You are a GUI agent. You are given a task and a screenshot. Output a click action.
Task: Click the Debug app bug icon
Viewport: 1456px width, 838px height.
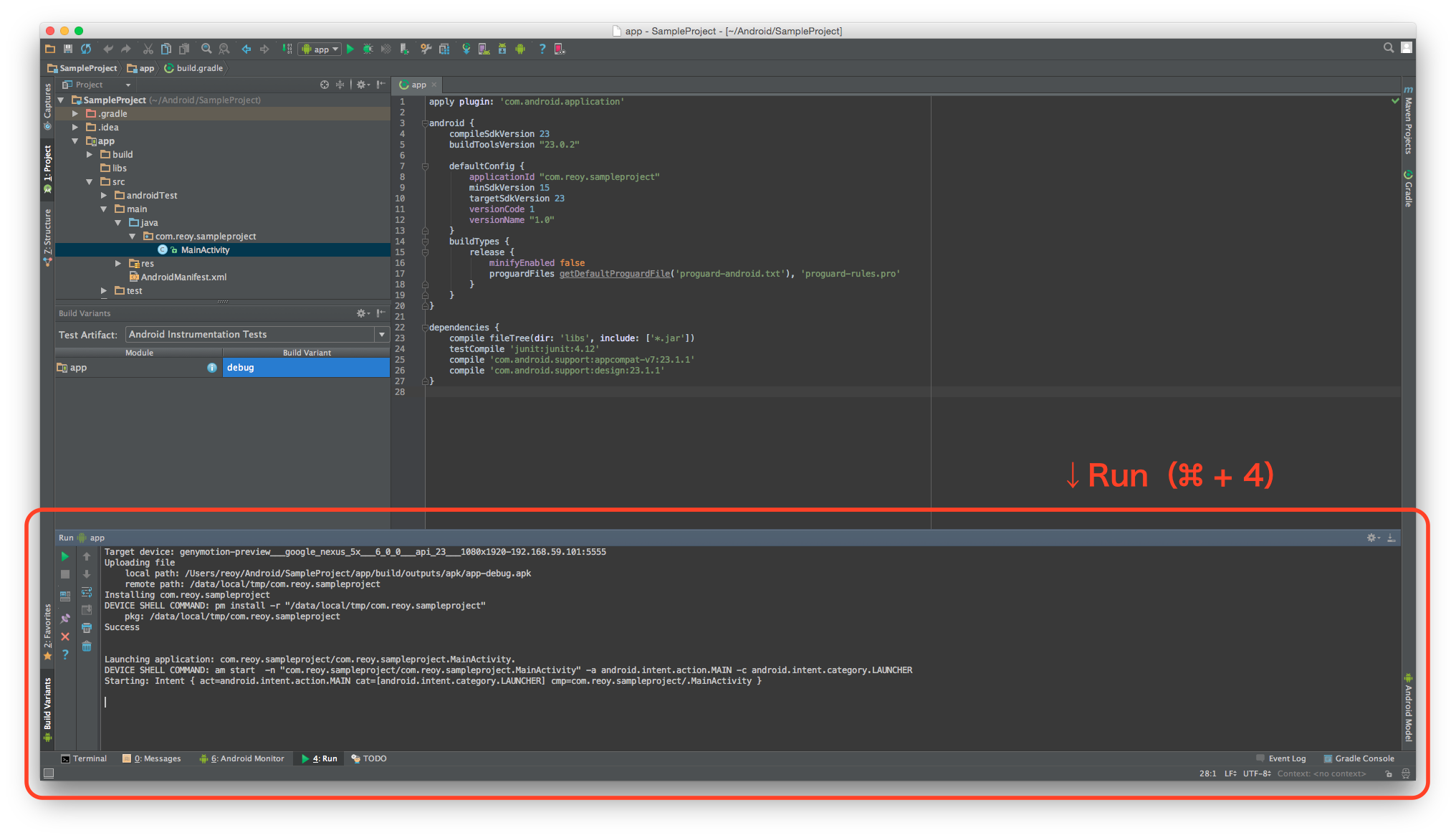tap(368, 49)
